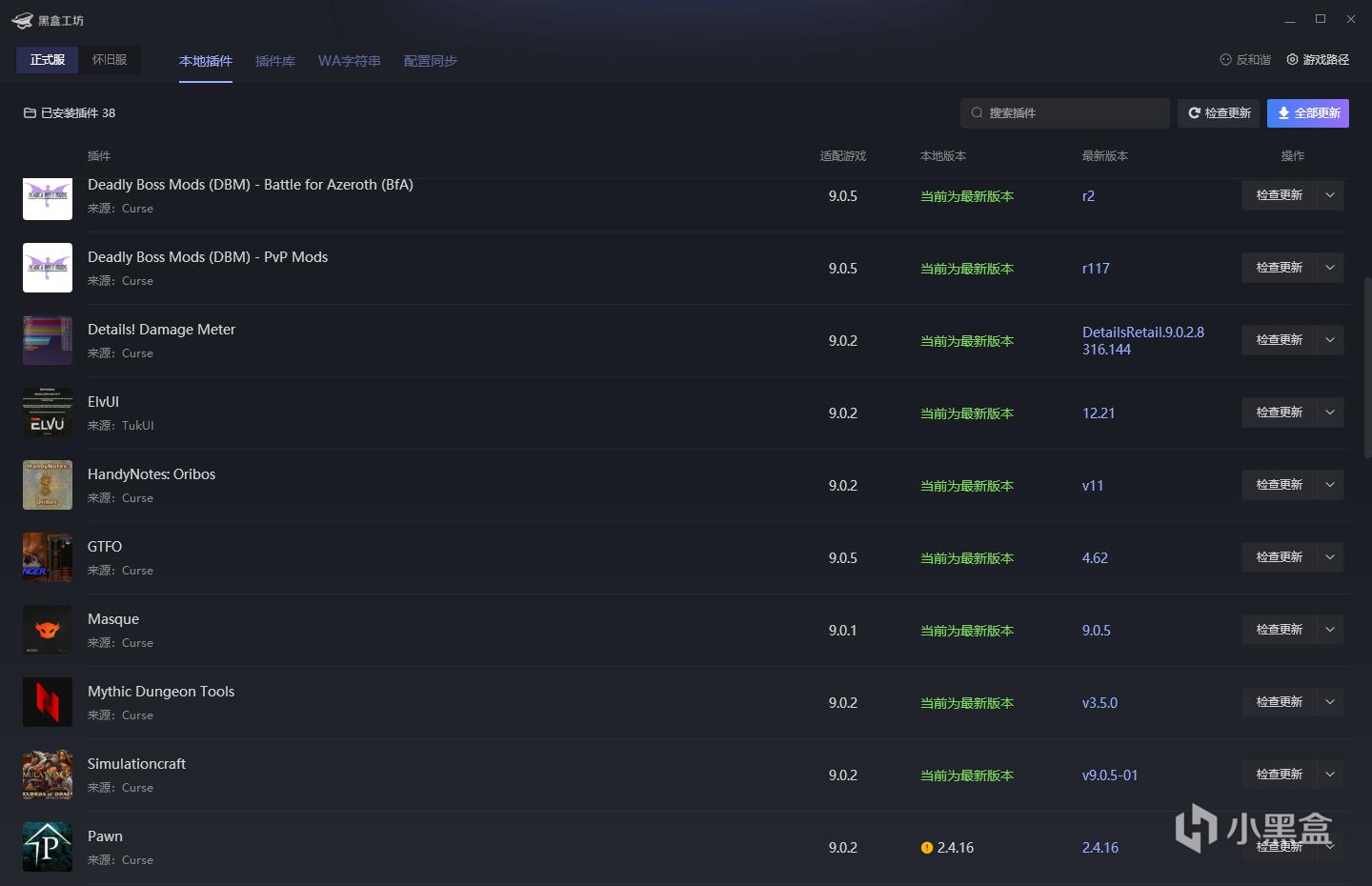Toggle the 反和谐 option
1372x886 pixels.
[1245, 60]
